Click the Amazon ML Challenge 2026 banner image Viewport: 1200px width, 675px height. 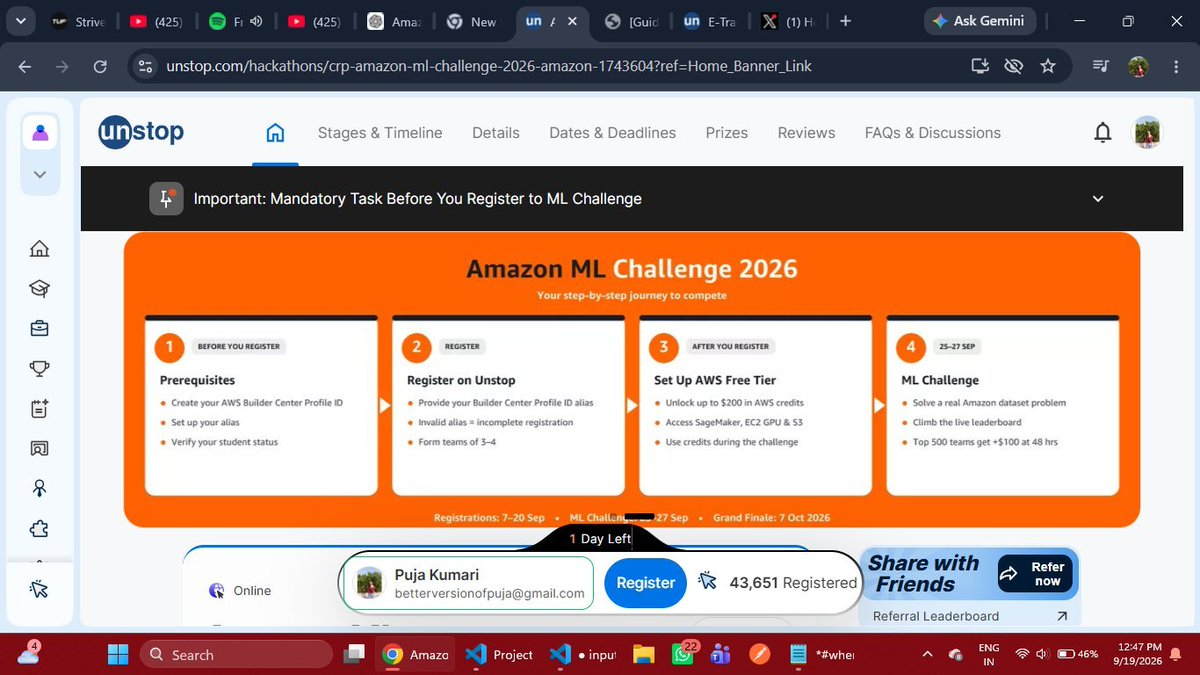point(631,380)
